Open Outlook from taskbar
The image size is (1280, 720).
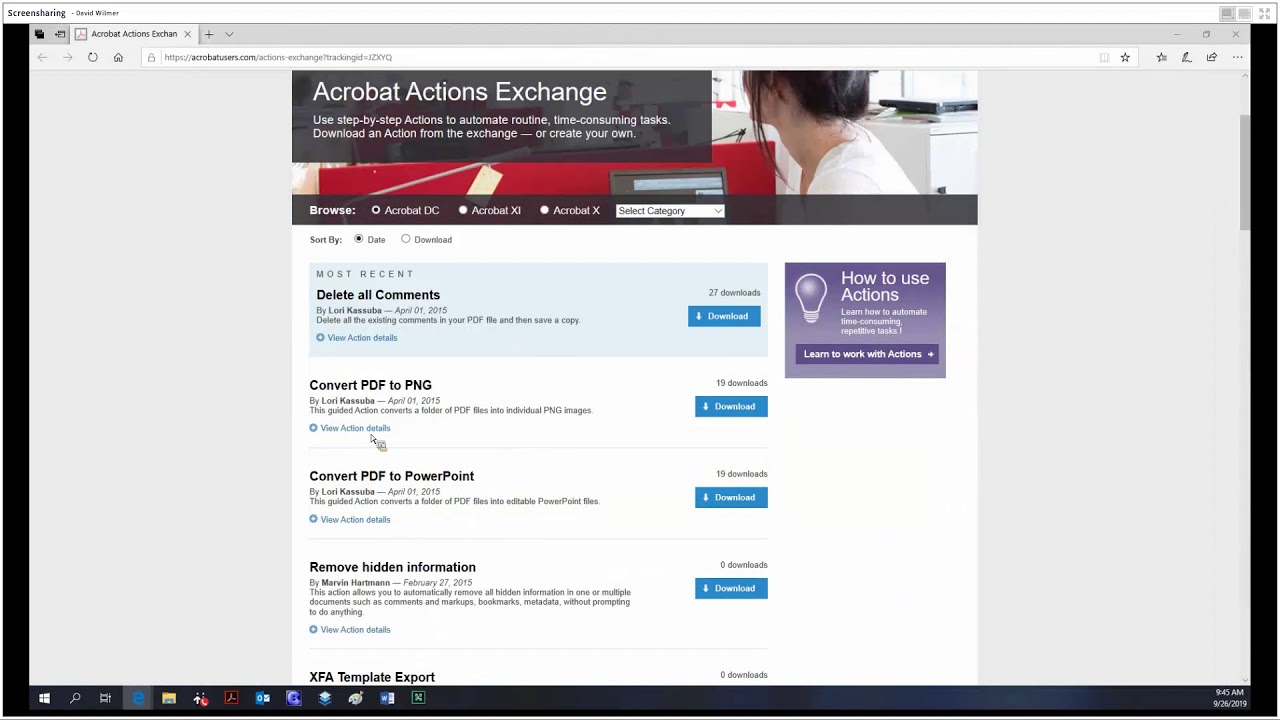click(x=262, y=698)
